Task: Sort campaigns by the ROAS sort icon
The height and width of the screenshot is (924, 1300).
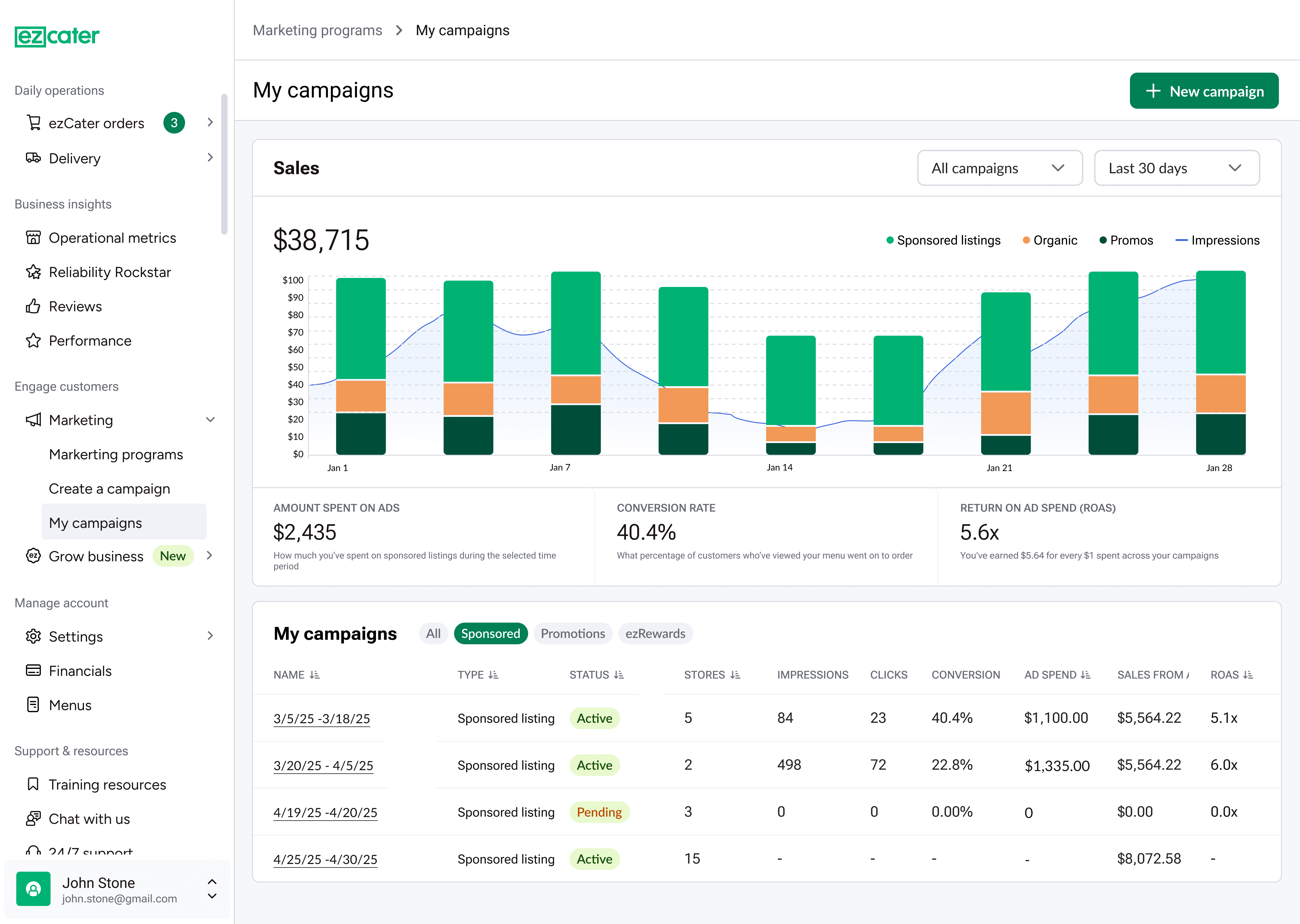Action: click(1248, 675)
